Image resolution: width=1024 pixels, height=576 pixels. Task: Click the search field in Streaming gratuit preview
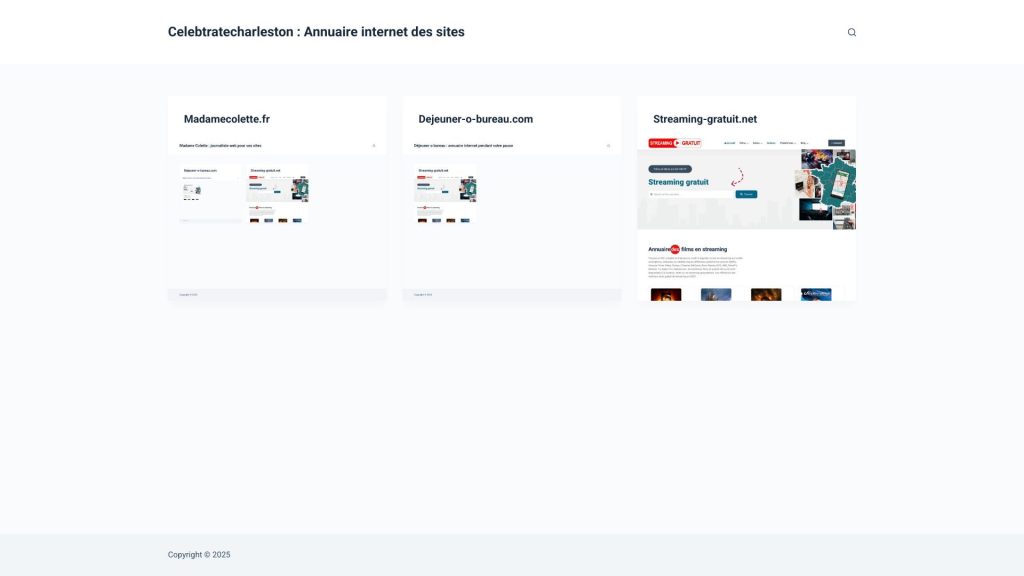point(690,194)
